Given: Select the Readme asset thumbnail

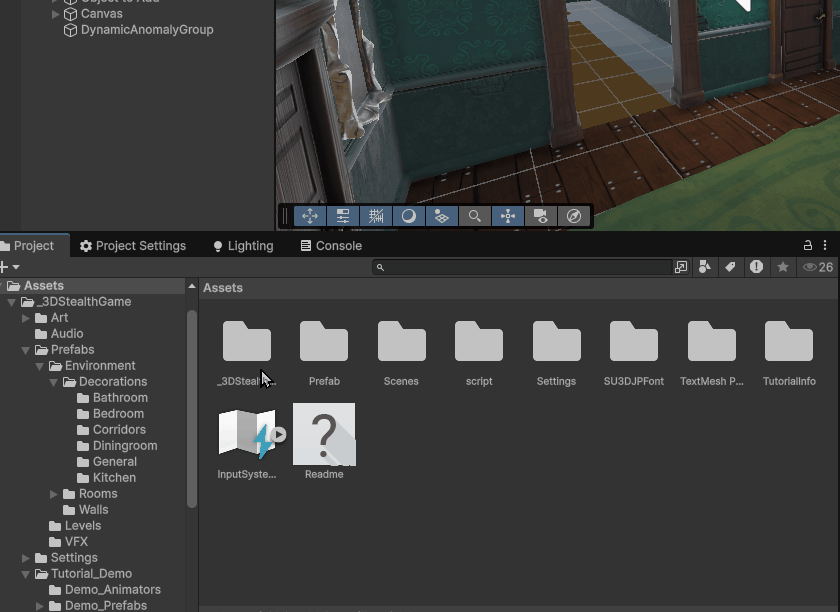Looking at the screenshot, I should [324, 435].
